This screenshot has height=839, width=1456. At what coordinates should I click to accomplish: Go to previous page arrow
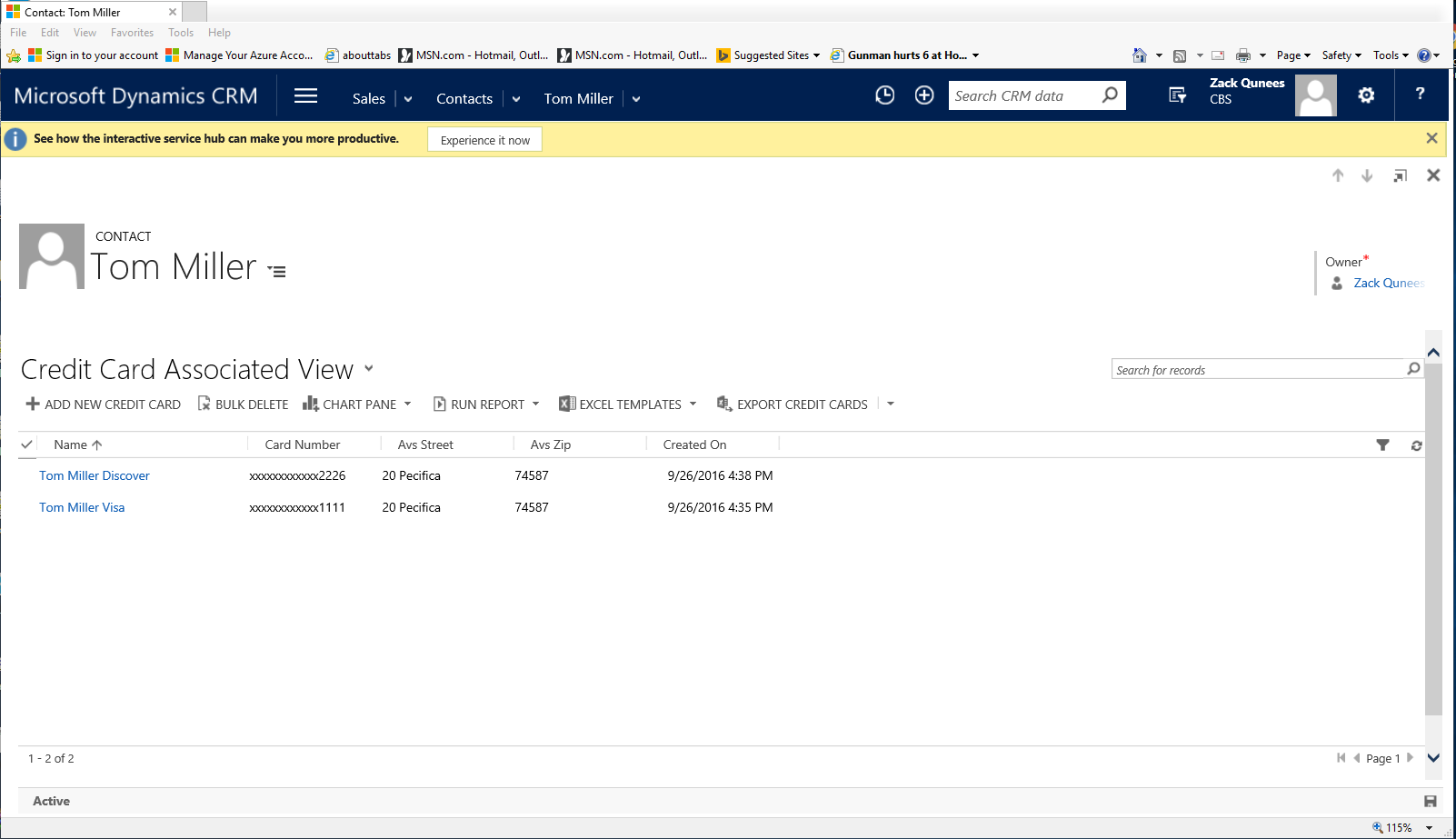[1357, 758]
